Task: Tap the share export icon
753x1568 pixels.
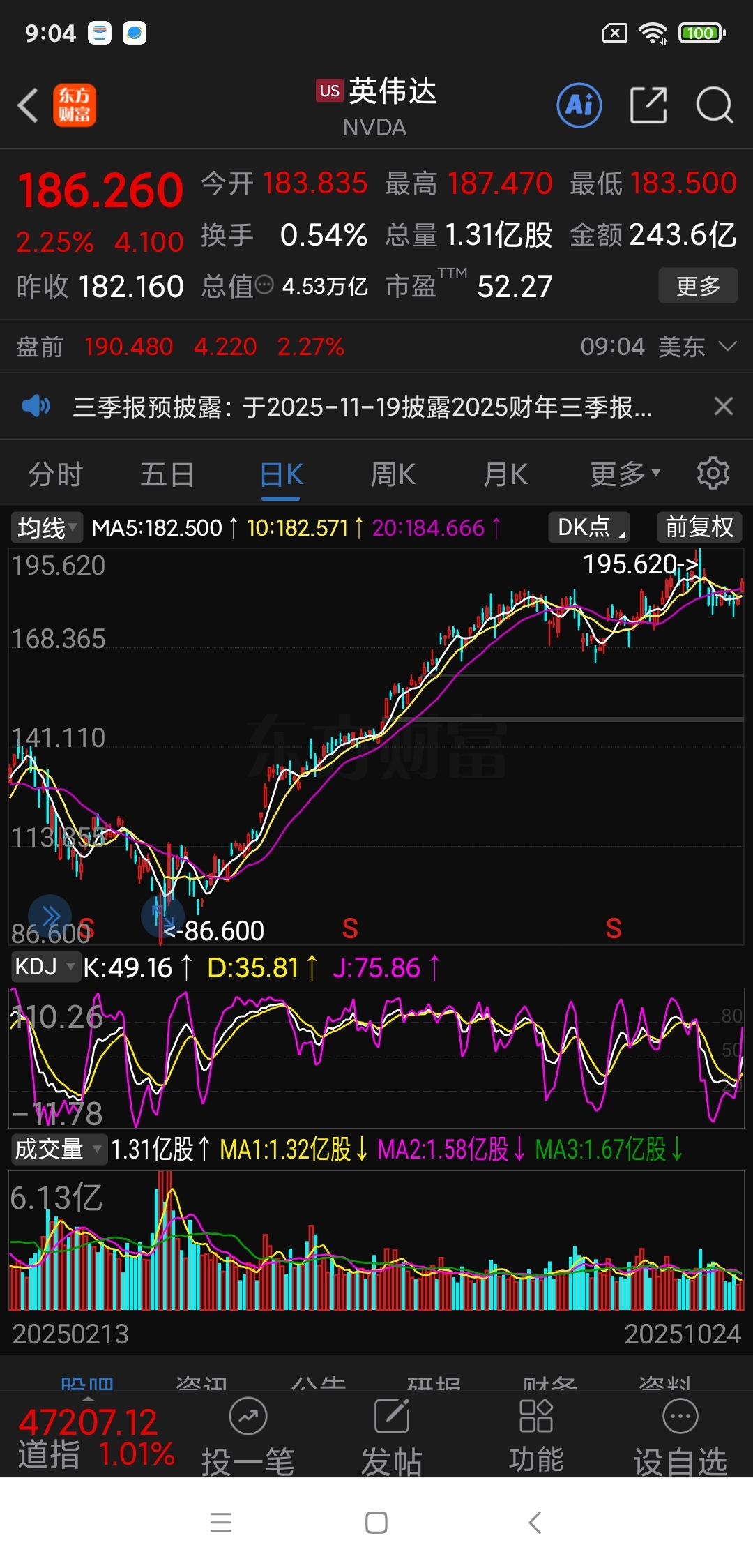Action: point(648,105)
